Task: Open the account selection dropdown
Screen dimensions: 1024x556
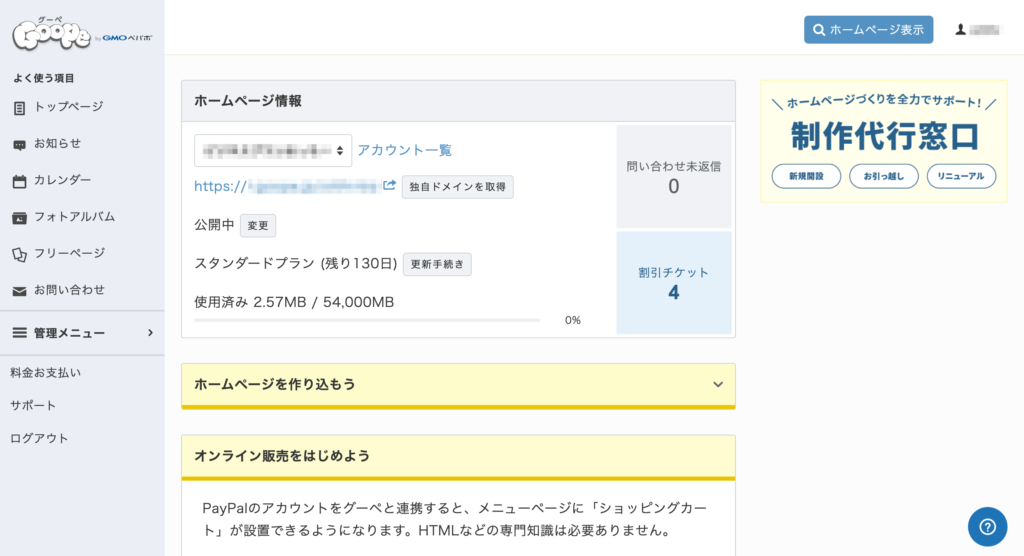Action: tap(273, 150)
